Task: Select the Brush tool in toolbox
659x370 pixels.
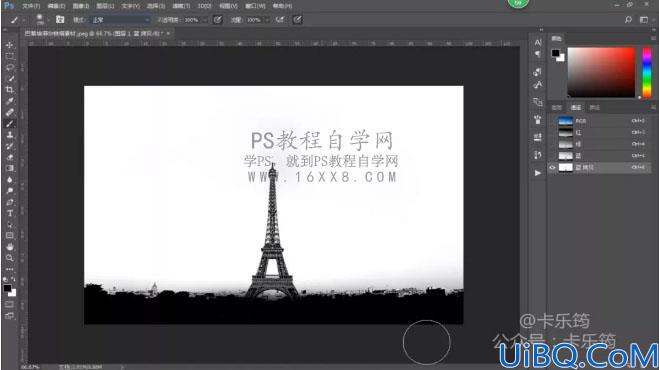Action: point(9,124)
